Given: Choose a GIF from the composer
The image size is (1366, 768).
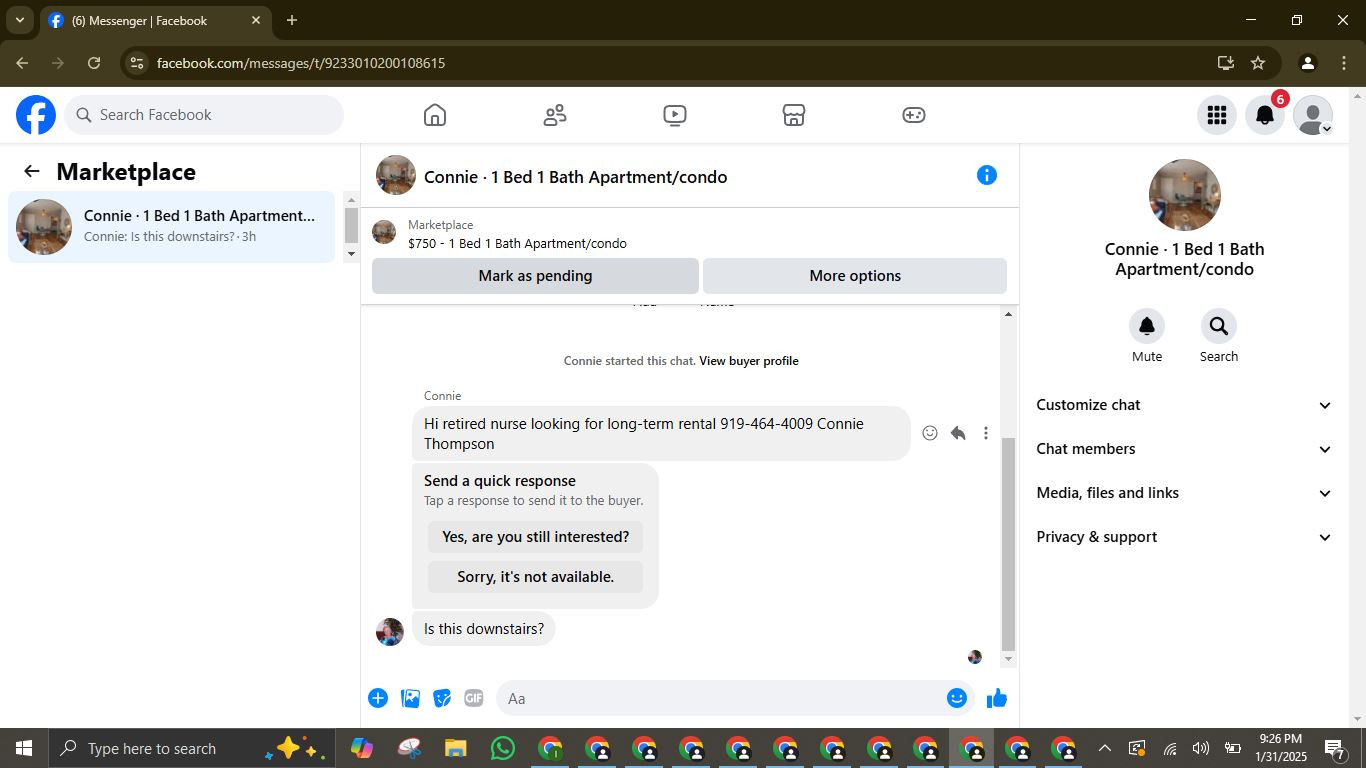Looking at the screenshot, I should (474, 698).
